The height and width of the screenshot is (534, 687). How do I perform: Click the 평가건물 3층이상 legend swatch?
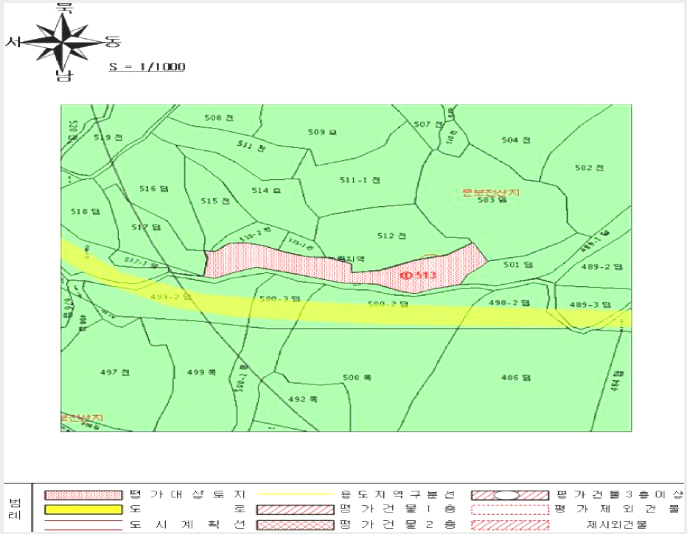click(510, 495)
